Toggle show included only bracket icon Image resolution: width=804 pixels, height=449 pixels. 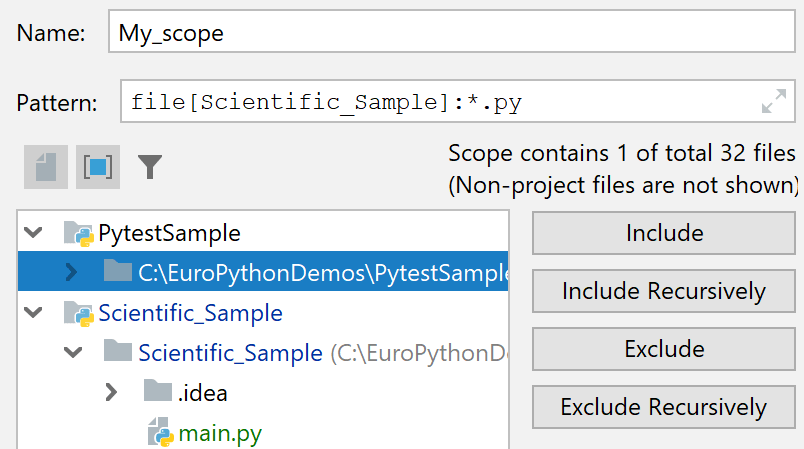(98, 167)
